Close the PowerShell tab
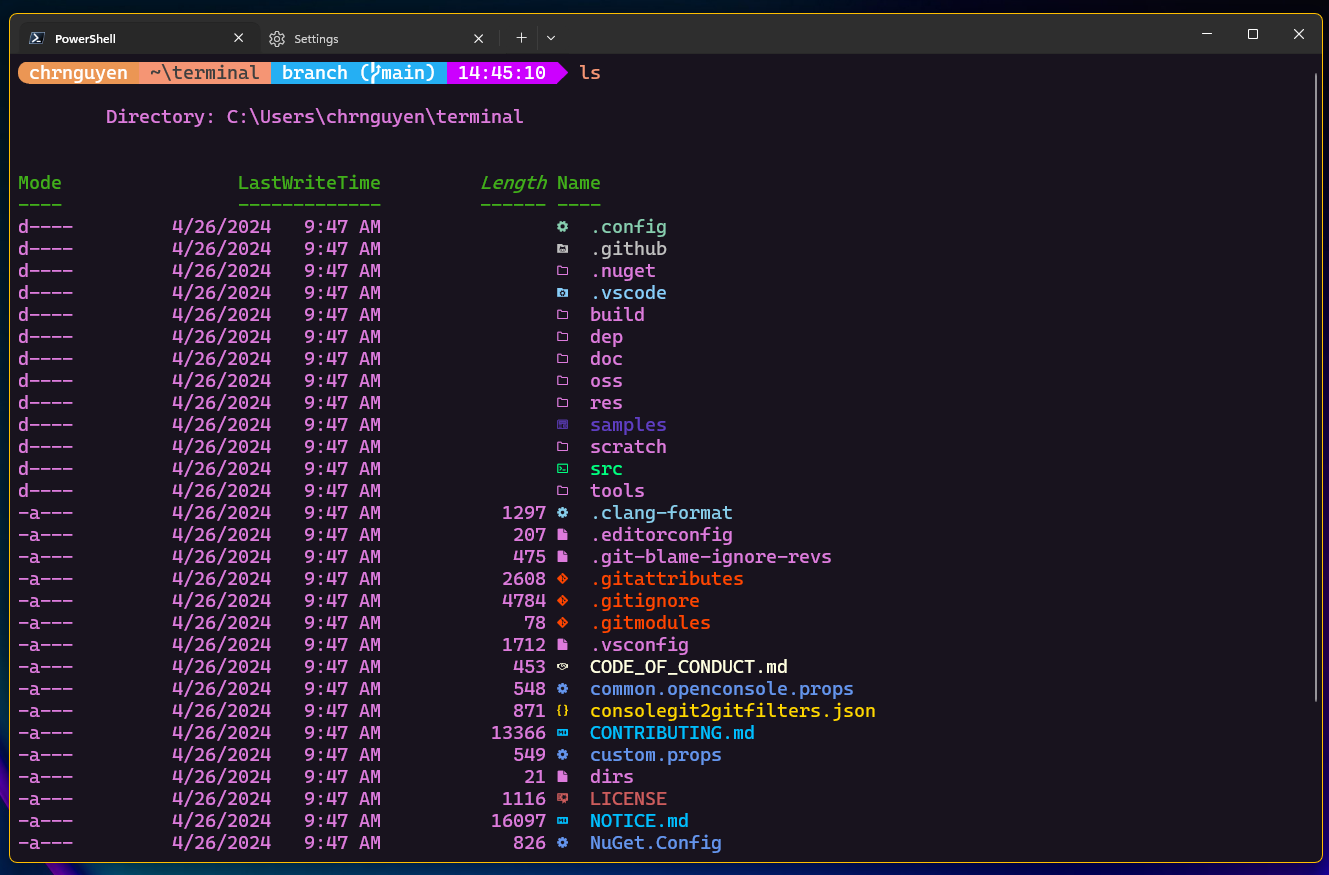 click(x=238, y=38)
